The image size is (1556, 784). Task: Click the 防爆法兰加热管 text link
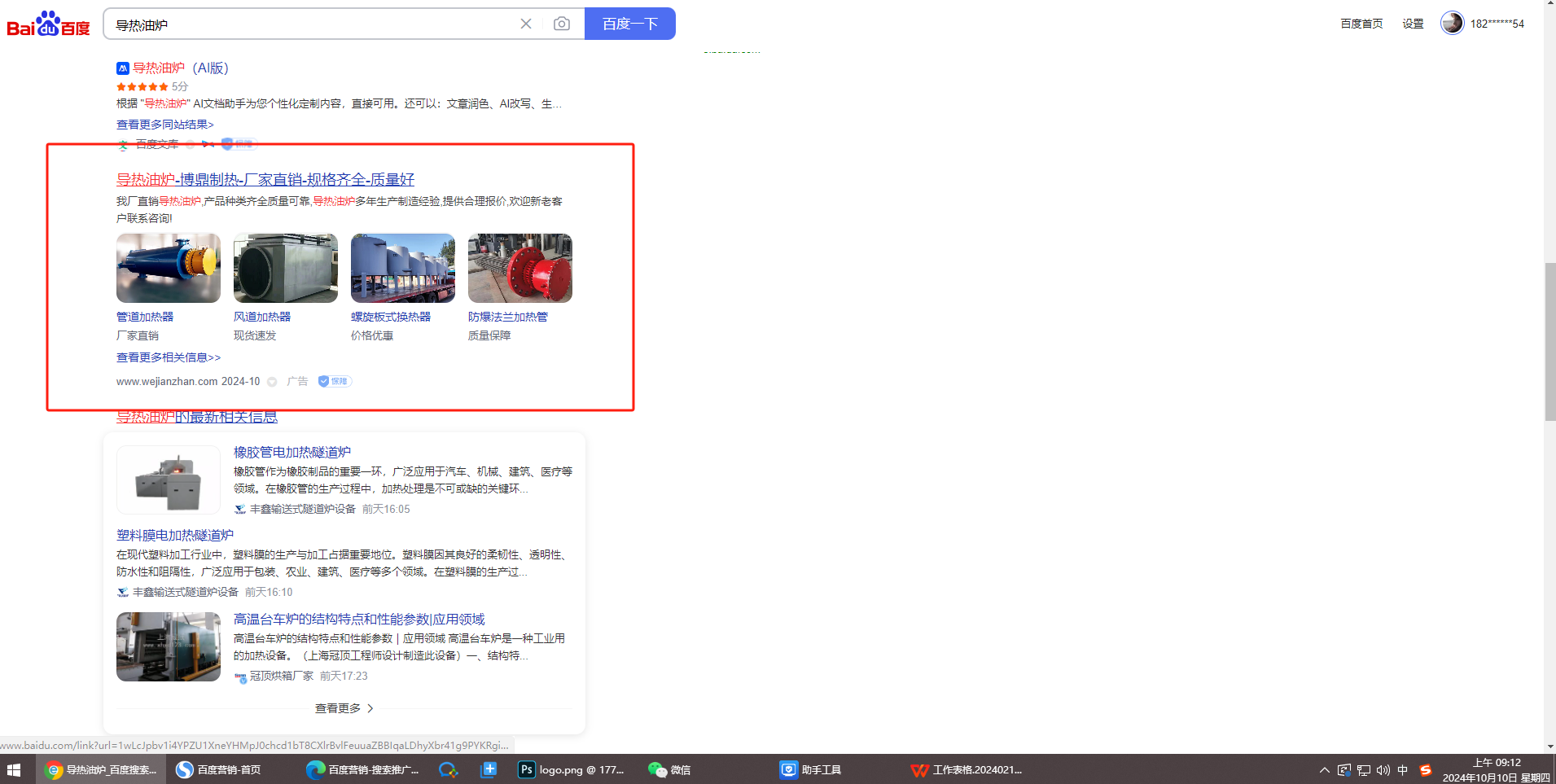[508, 317]
